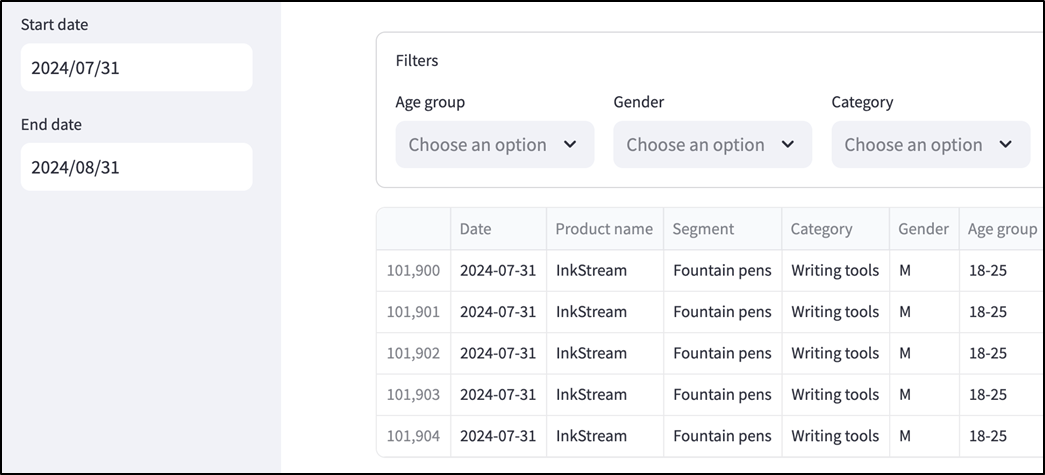The height and width of the screenshot is (475, 1045).
Task: Click Fountain pens in row 101,901
Action: point(722,312)
